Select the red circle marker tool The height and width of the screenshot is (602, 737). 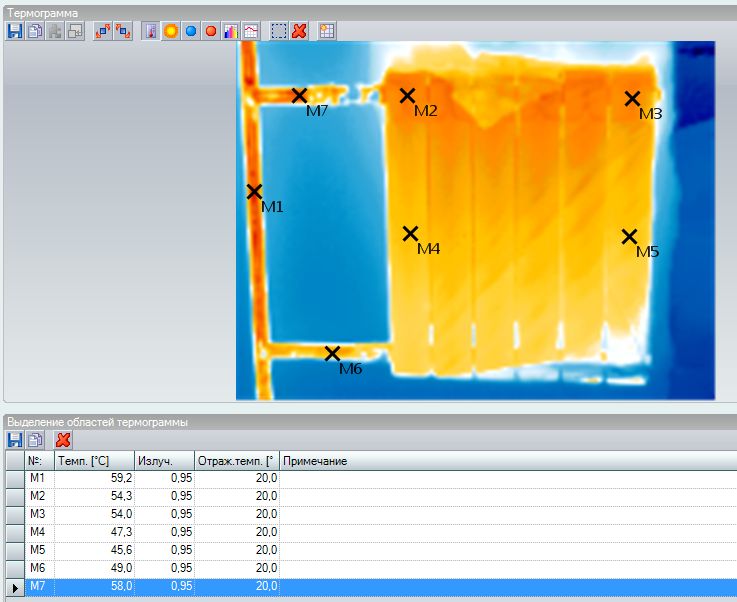click(211, 31)
